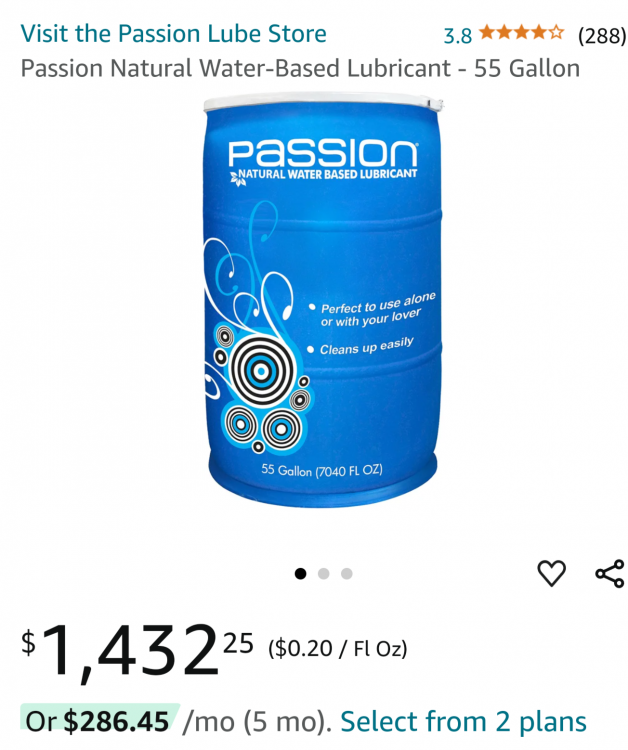This screenshot has width=628, height=750.
Task: Click the $0.20 per Fl Oz unit price
Action: pyautogui.click(x=338, y=649)
